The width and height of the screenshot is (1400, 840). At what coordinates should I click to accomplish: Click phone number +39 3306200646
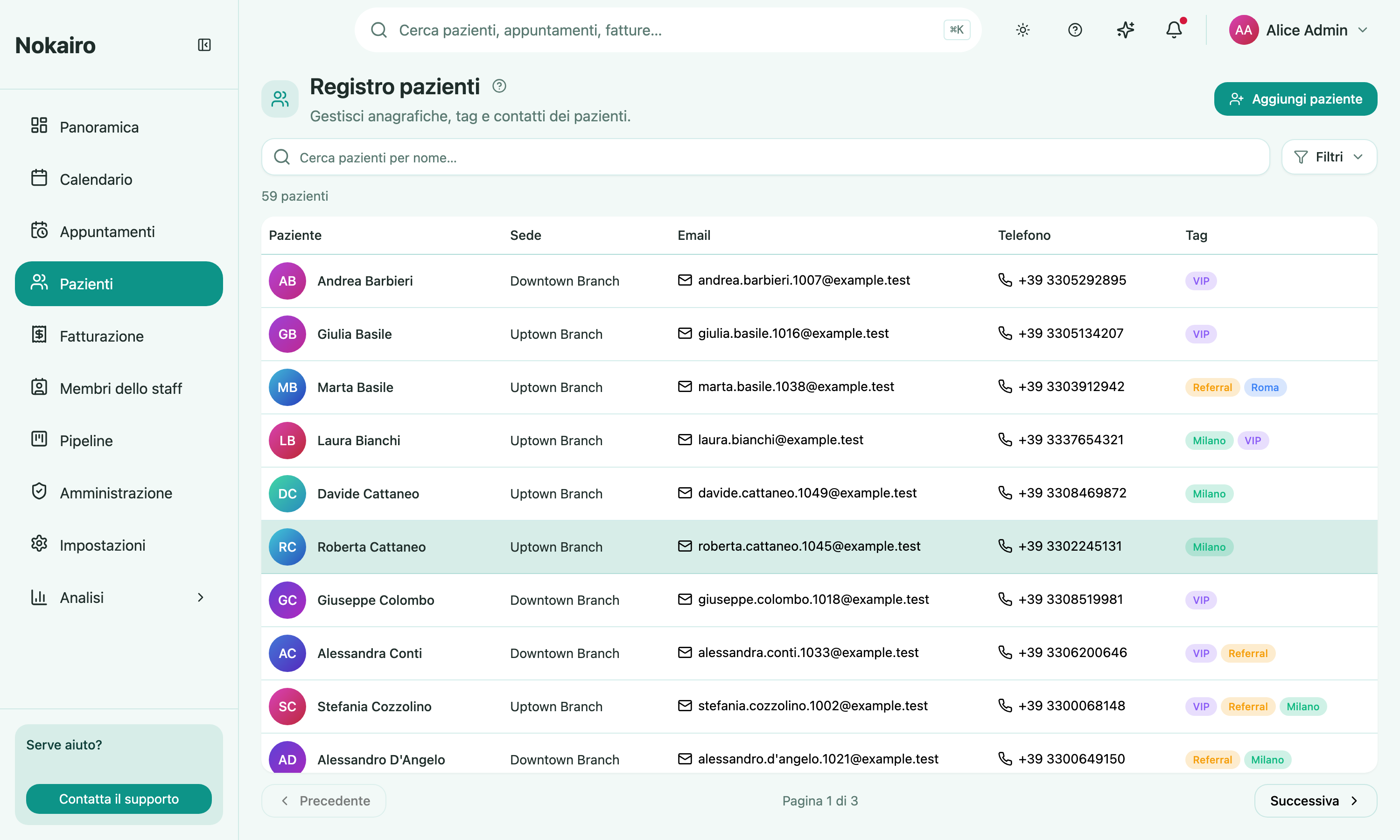pyautogui.click(x=1072, y=653)
